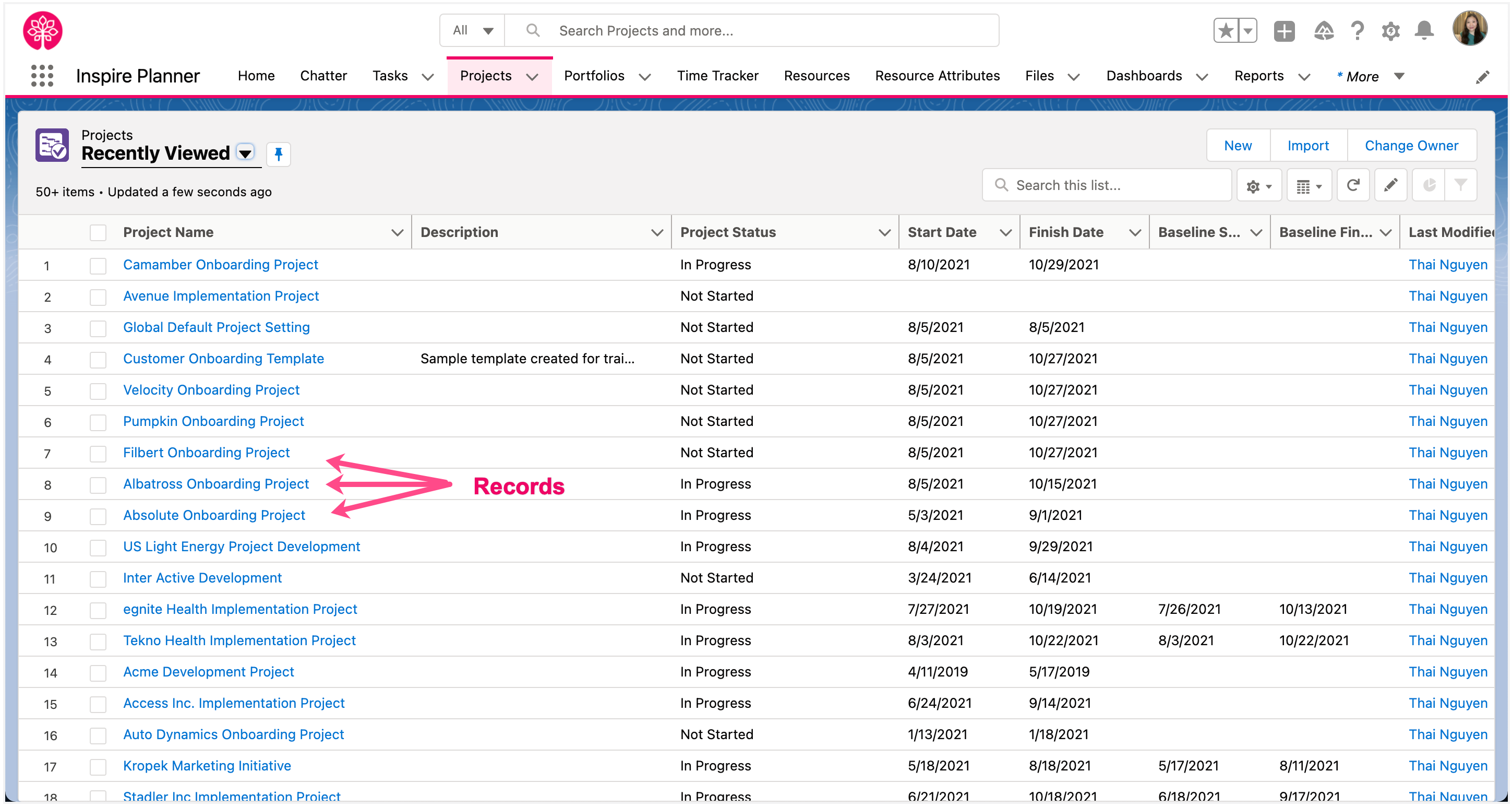Click the Search this list input field
Viewport: 1512px width, 807px height.
coord(1105,184)
